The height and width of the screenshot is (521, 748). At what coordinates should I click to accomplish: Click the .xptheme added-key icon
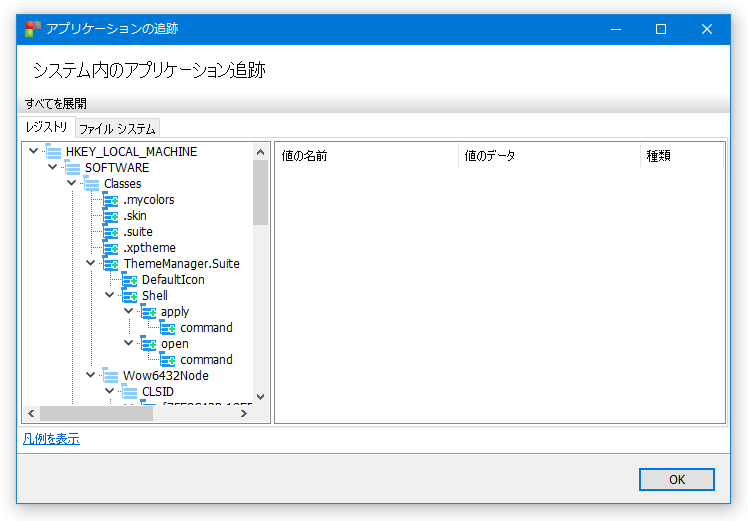click(x=111, y=248)
